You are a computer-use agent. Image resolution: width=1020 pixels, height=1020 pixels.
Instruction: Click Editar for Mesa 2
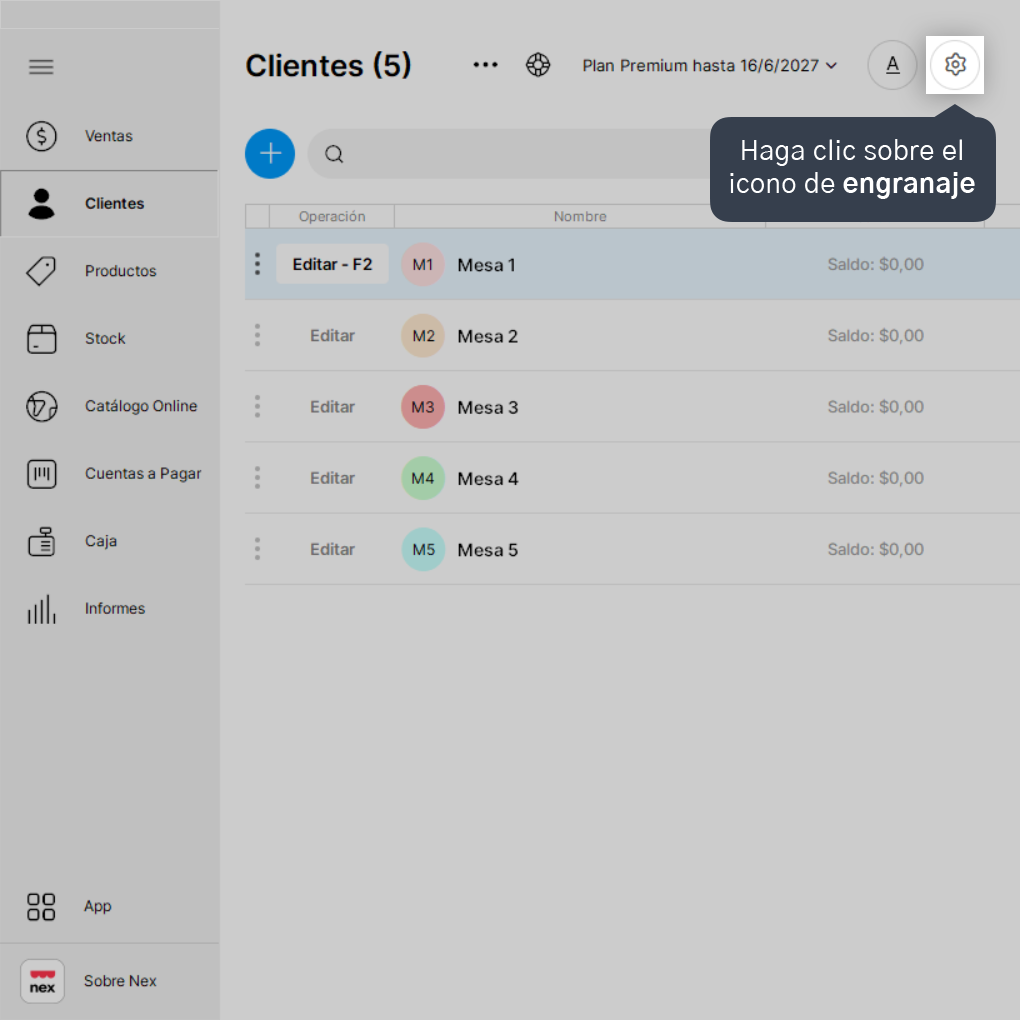click(x=332, y=336)
